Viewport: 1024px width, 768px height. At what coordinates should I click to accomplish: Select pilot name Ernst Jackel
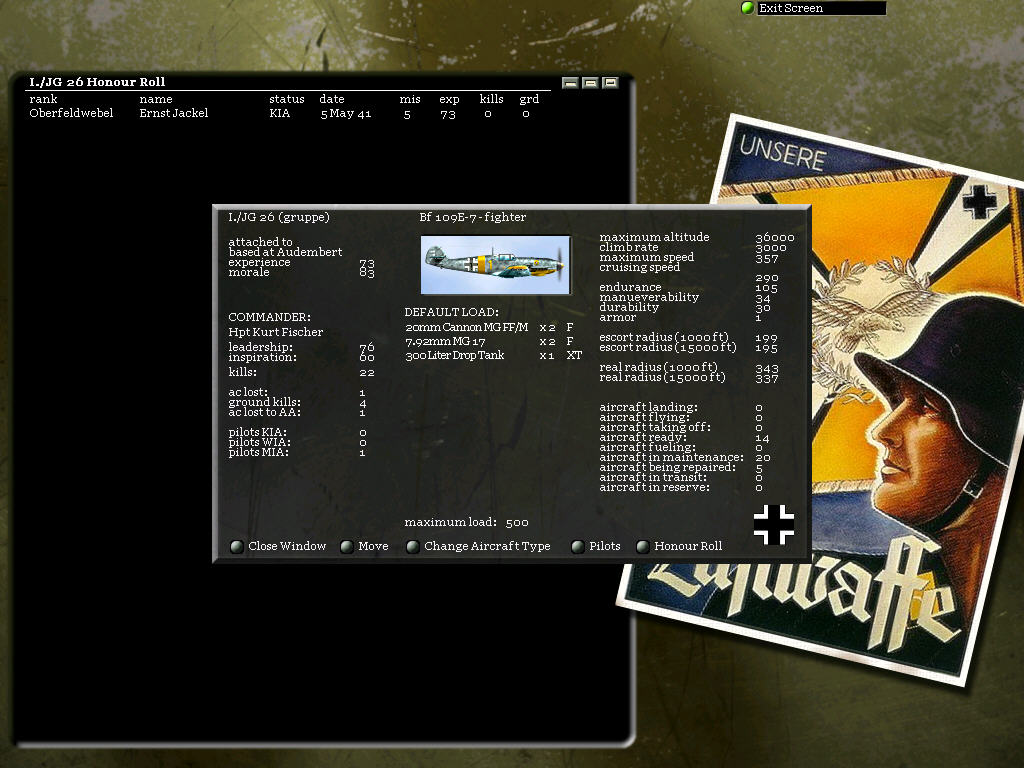pos(174,113)
